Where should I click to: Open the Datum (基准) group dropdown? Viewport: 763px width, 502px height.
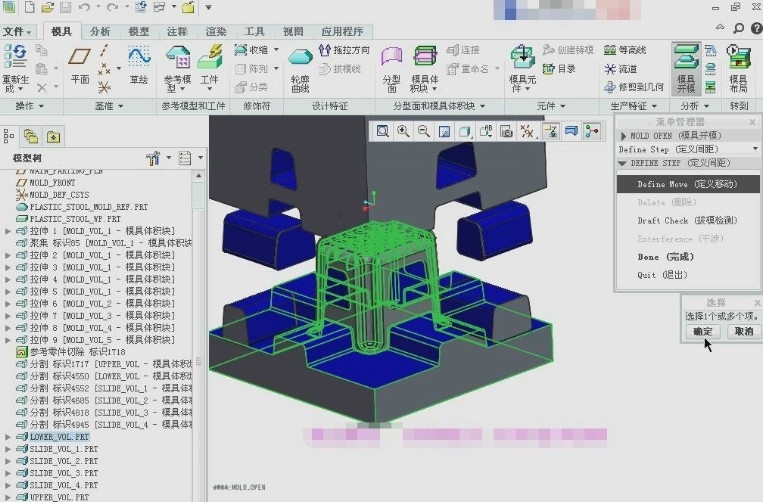(109, 106)
